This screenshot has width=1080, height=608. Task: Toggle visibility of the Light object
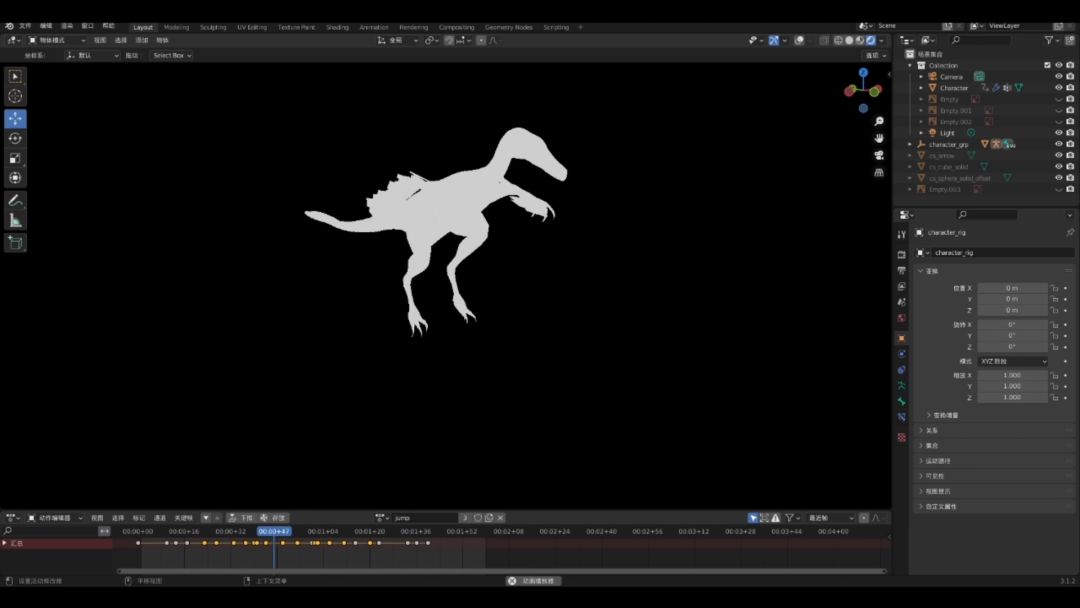pyautogui.click(x=1058, y=133)
